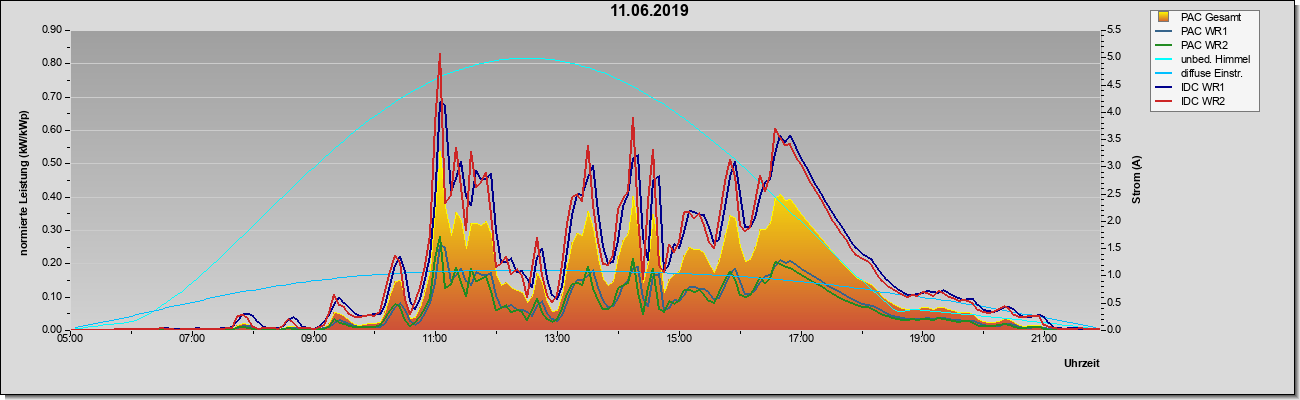Click the Strom (A) axis title

1136,180
